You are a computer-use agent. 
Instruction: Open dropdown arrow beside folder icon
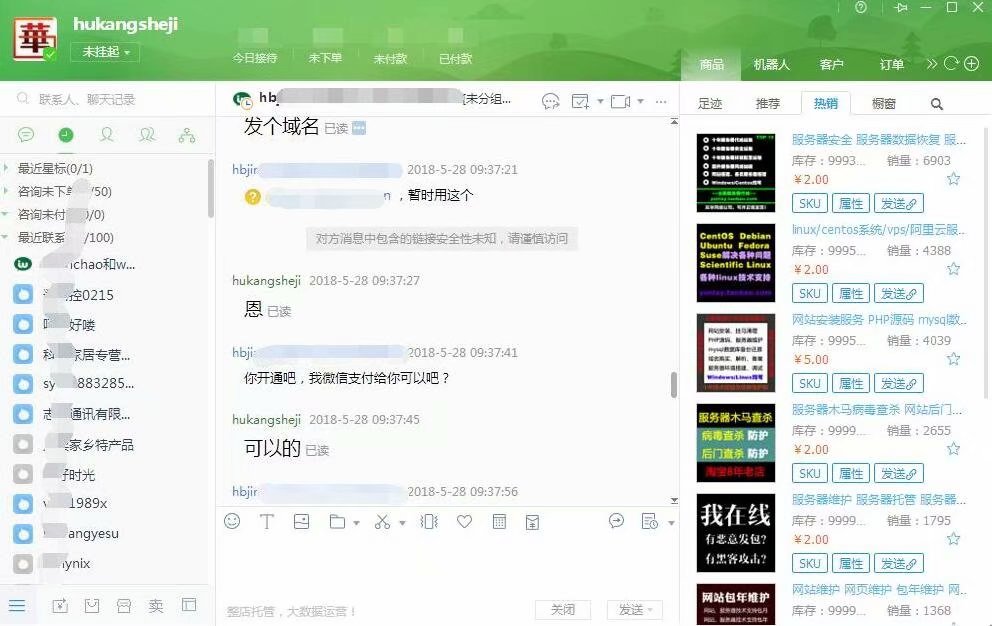click(356, 523)
